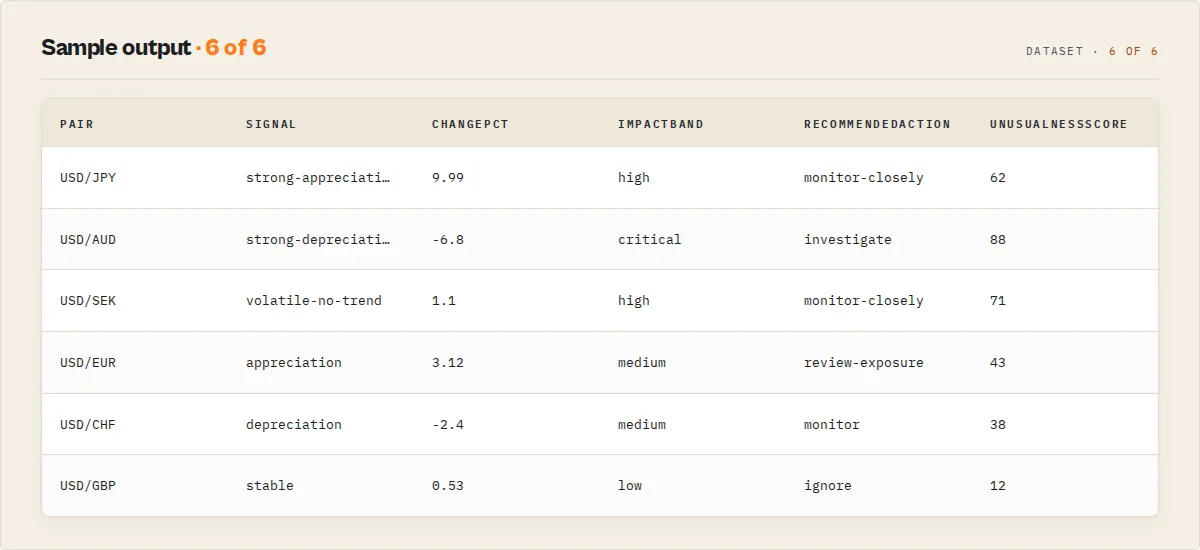
Task: Select unusualness score 38
Action: (998, 424)
